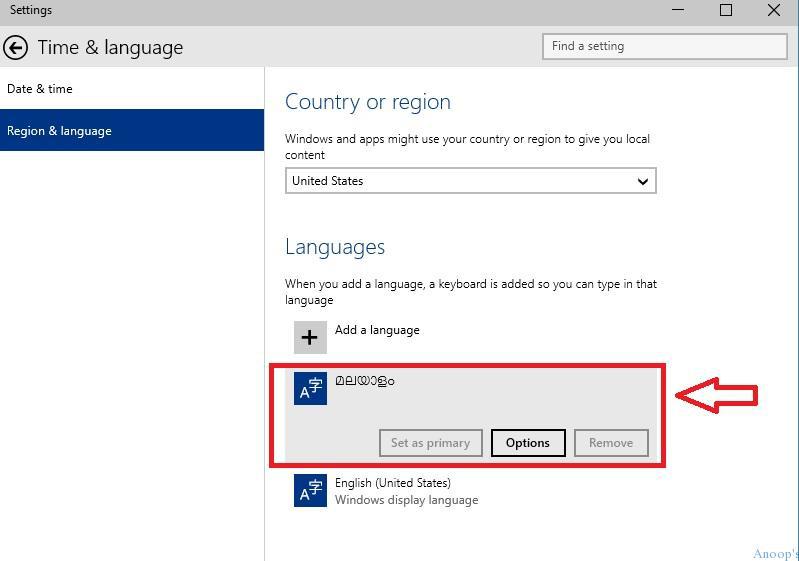Maximize the Settings window
Image resolution: width=799 pixels, height=561 pixels.
point(726,10)
